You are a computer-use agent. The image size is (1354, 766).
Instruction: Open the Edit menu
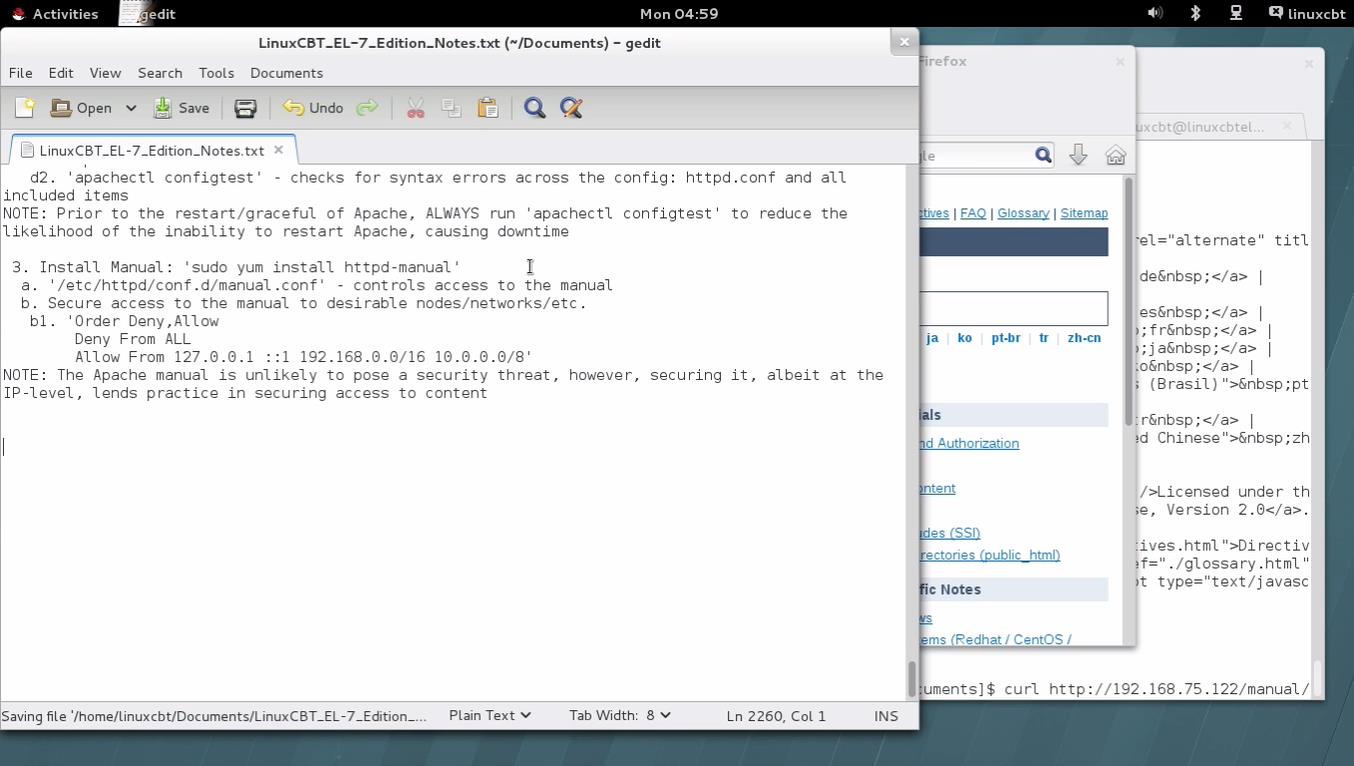click(x=61, y=73)
